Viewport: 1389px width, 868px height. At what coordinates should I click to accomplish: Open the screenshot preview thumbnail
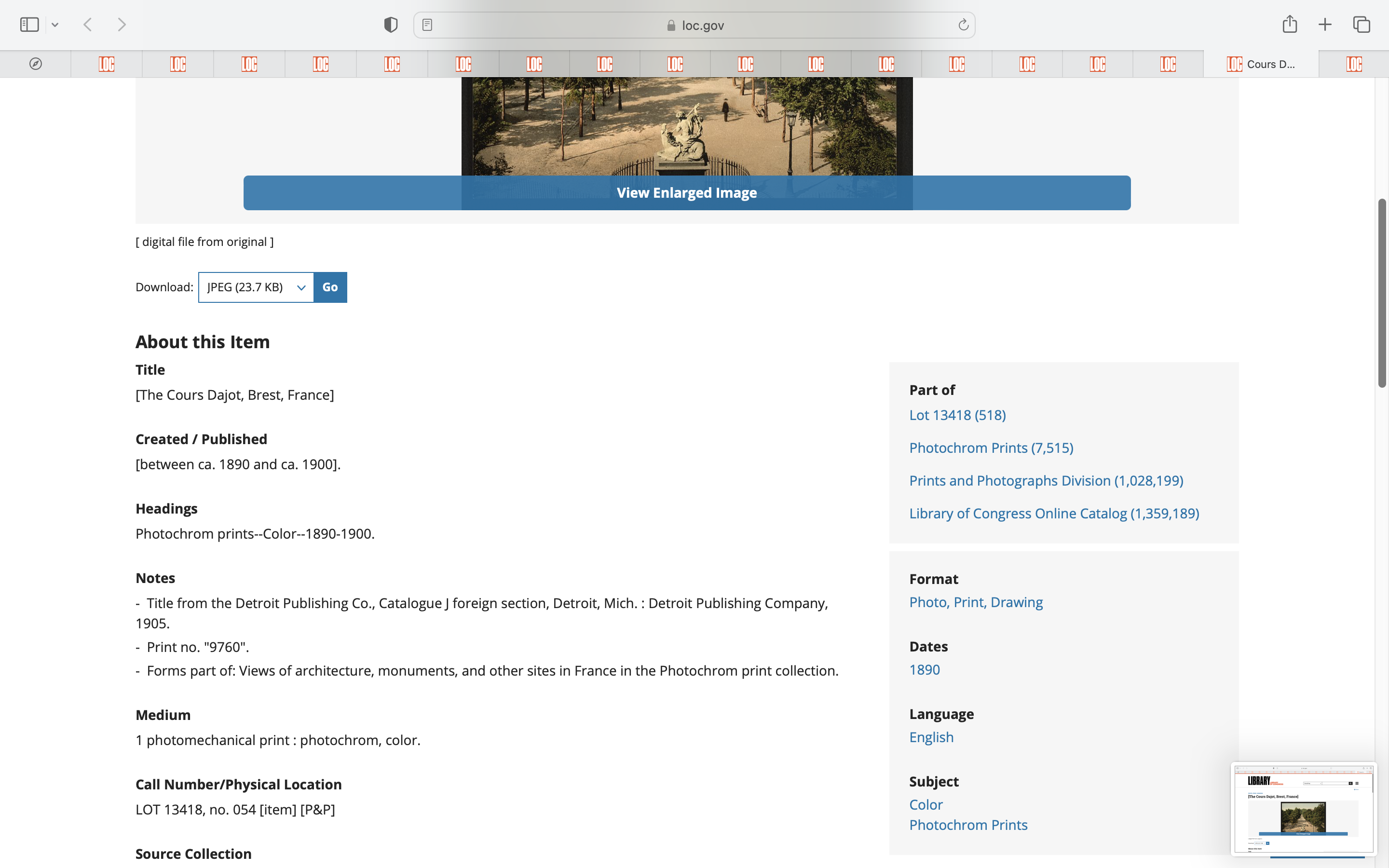(x=1303, y=808)
